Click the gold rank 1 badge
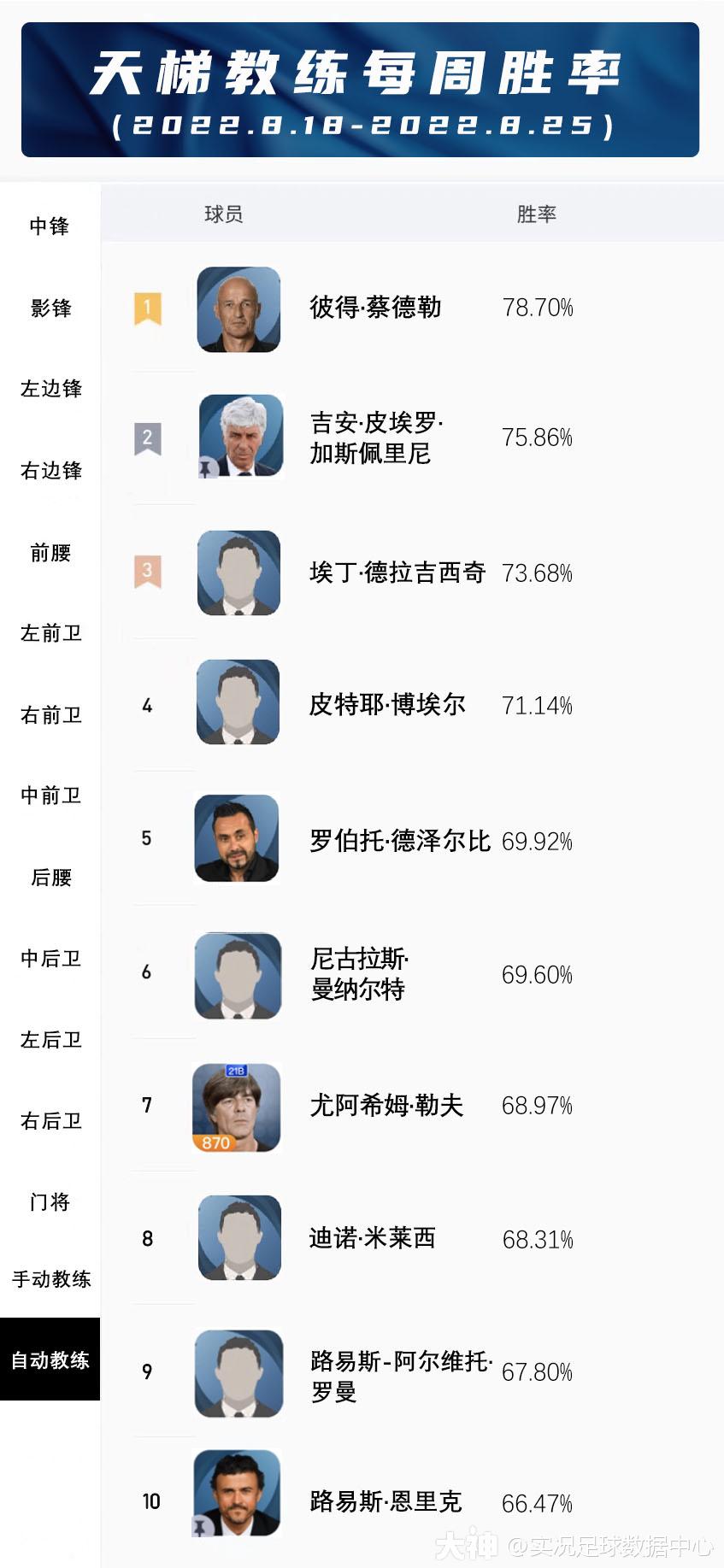 tap(147, 308)
